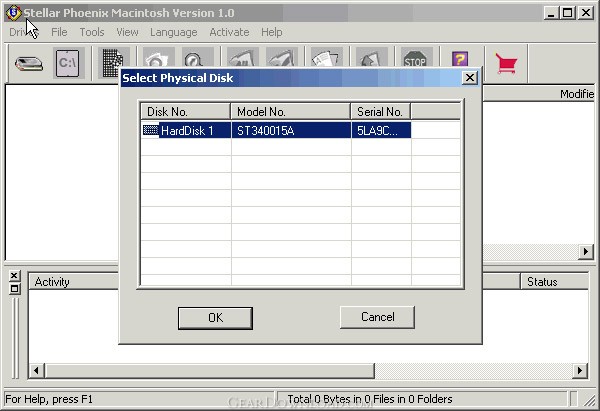Click model cell ST340015A
Image resolution: width=600 pixels, height=411 pixels.
(291, 130)
